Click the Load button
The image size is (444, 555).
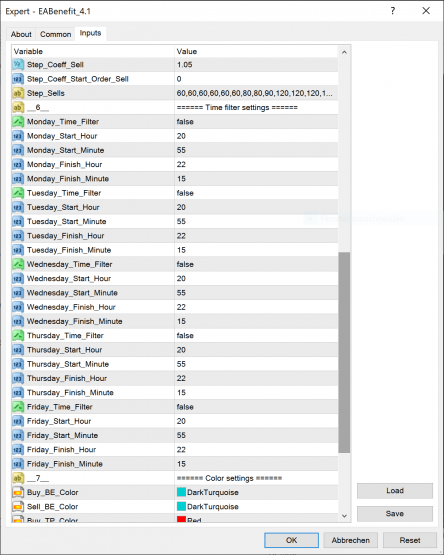coord(395,491)
